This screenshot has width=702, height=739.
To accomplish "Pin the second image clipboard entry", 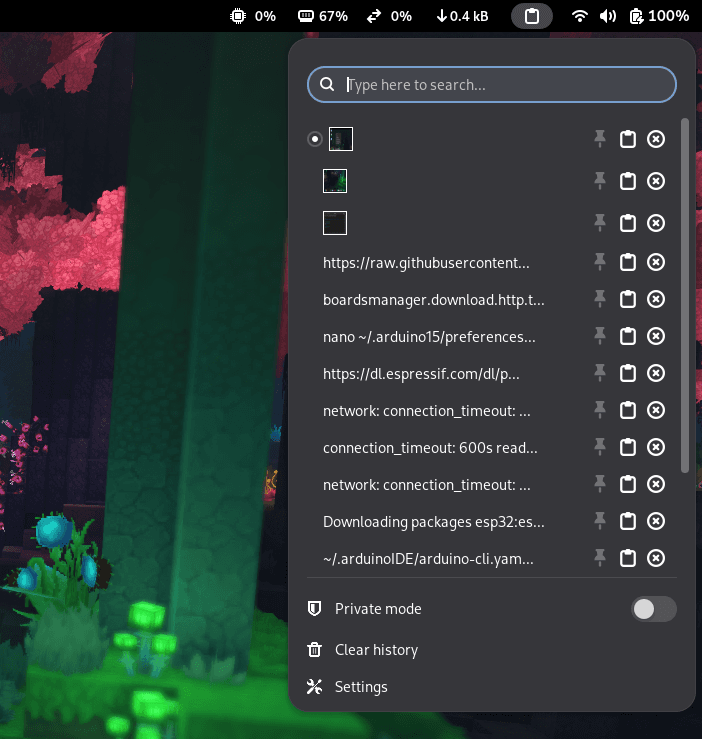I will pyautogui.click(x=600, y=181).
